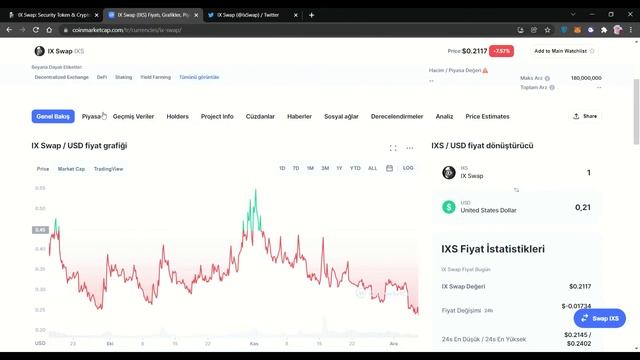
Task: Click the browser forward arrow
Action: pyautogui.click(x=22, y=30)
